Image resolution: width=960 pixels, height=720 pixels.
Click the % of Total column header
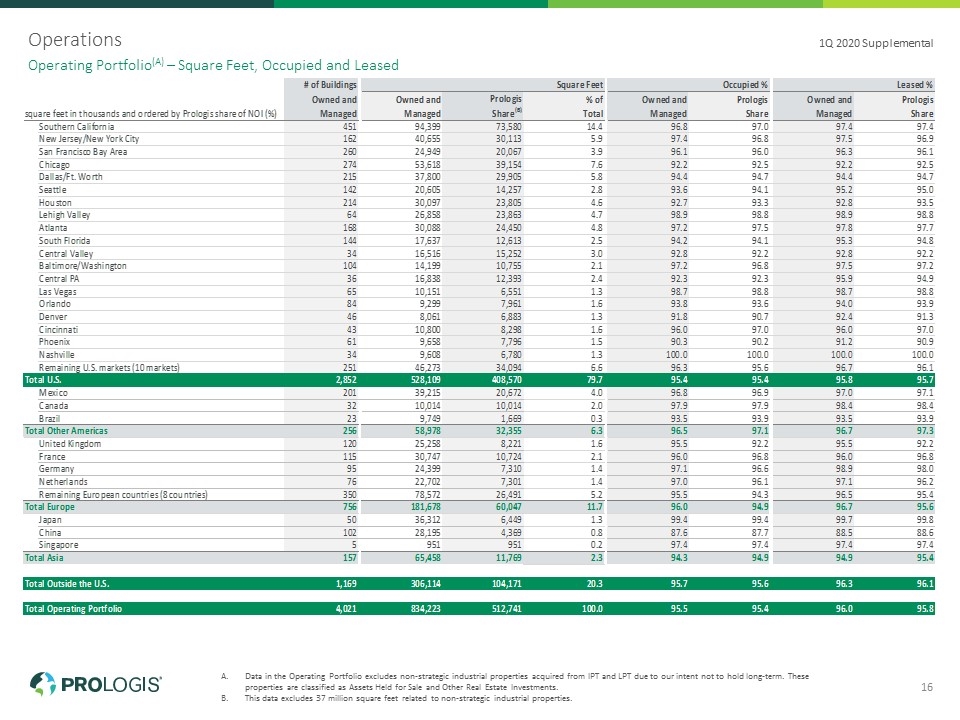point(593,107)
